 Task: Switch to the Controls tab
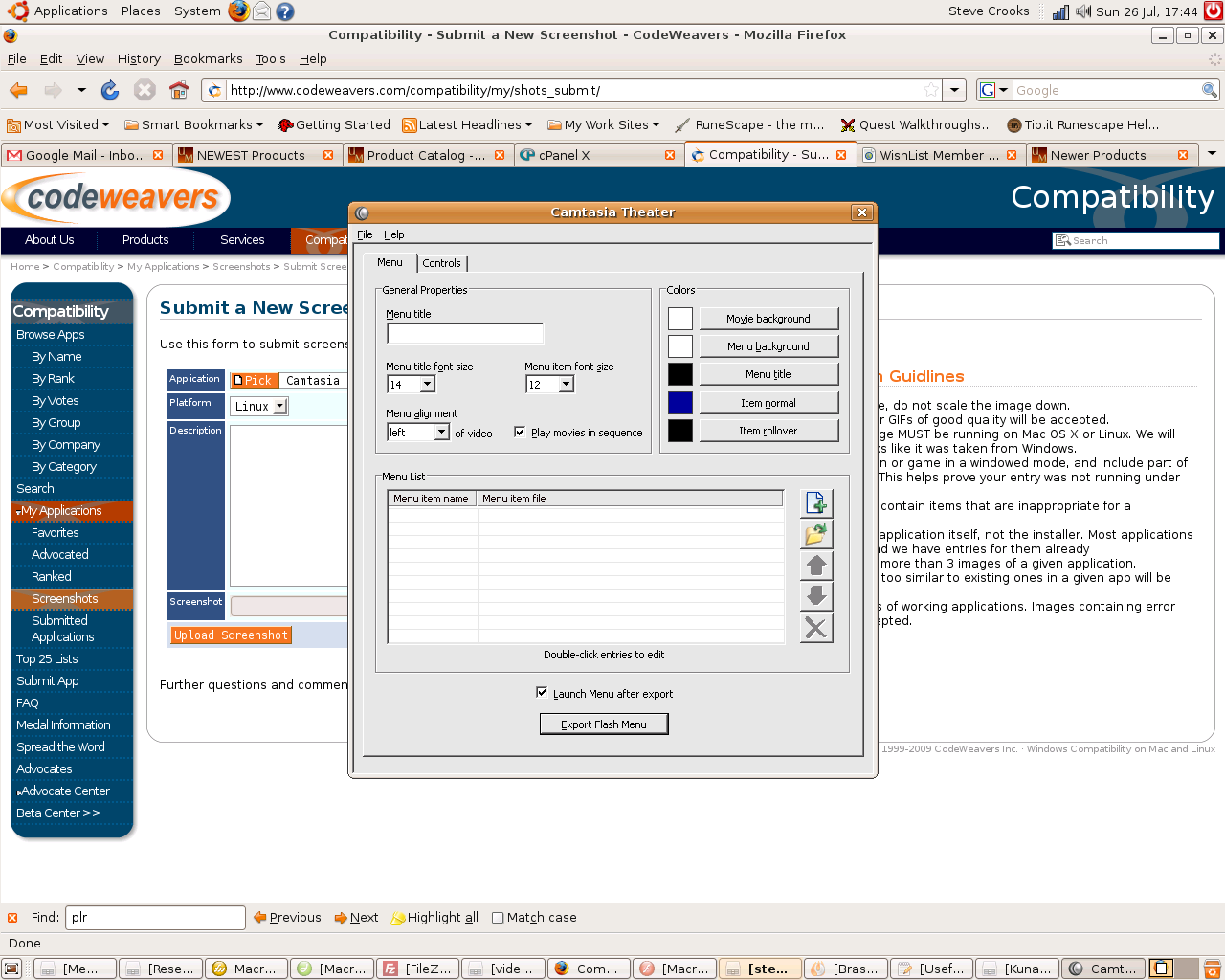tap(442, 262)
